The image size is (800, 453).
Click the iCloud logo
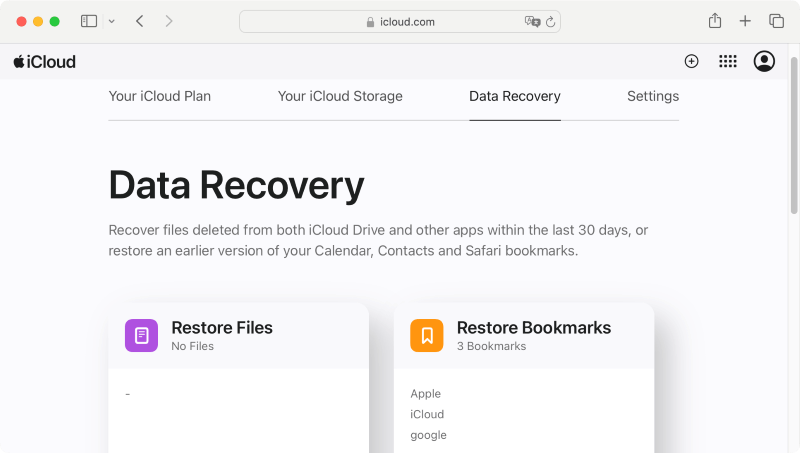click(44, 62)
